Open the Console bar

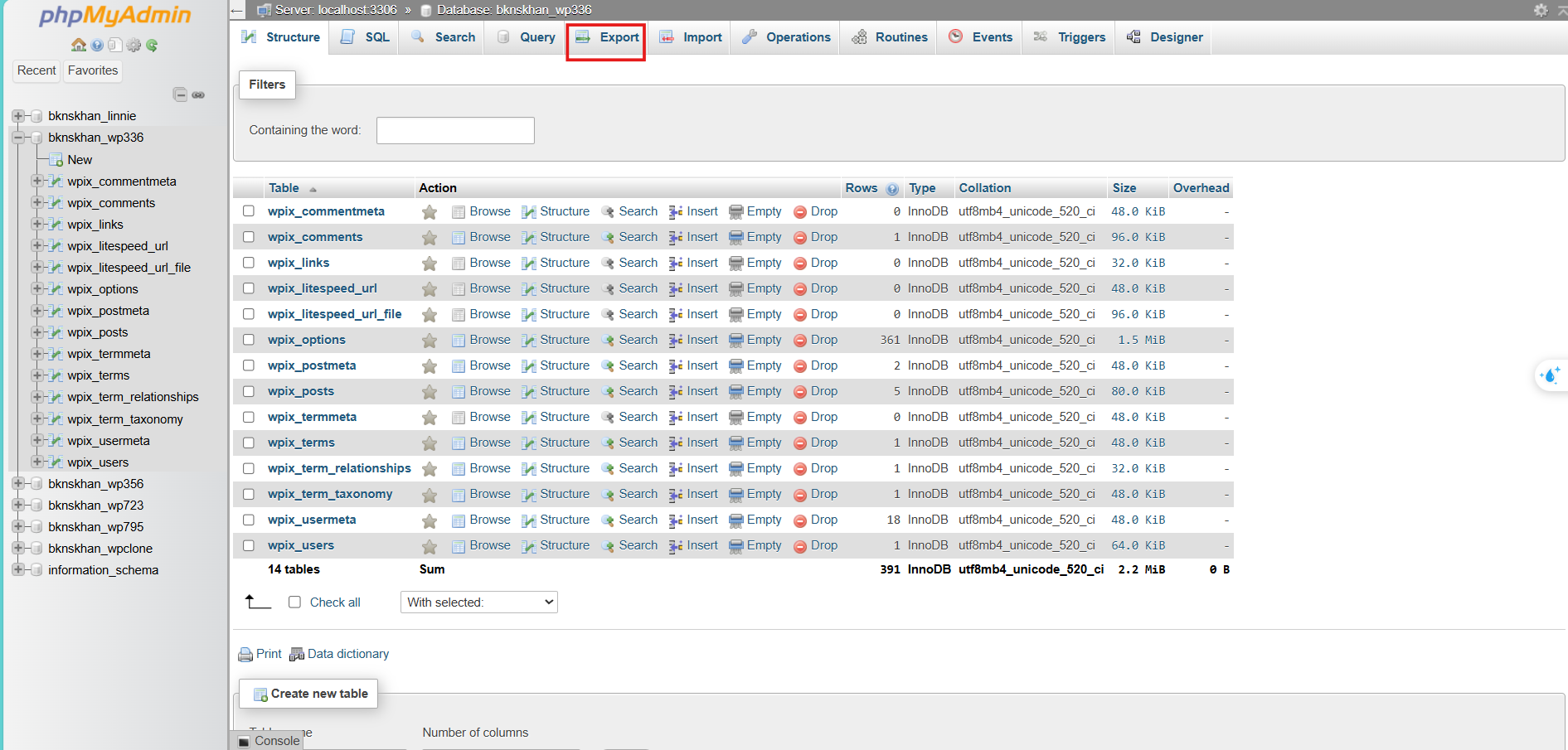(269, 741)
